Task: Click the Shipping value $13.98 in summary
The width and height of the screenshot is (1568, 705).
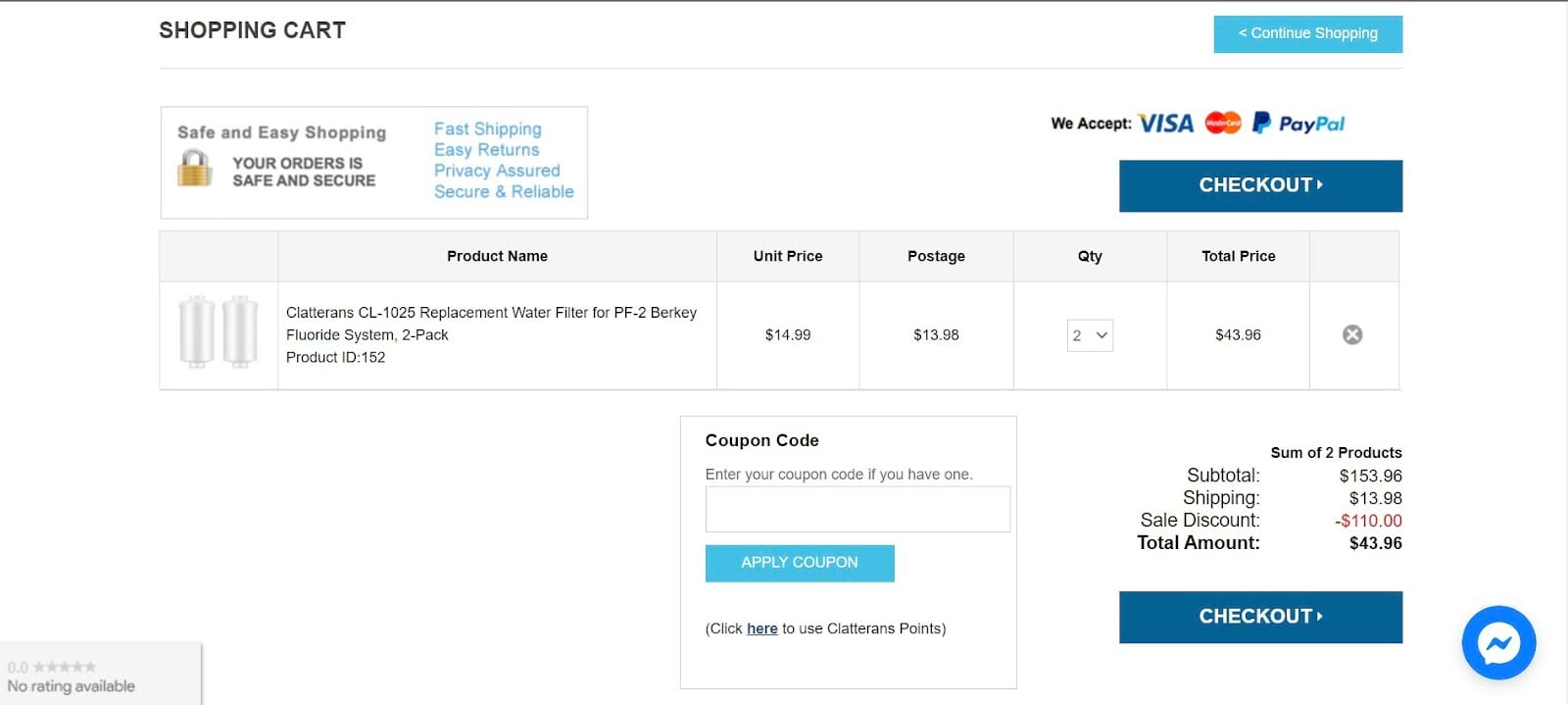Action: (x=1375, y=499)
